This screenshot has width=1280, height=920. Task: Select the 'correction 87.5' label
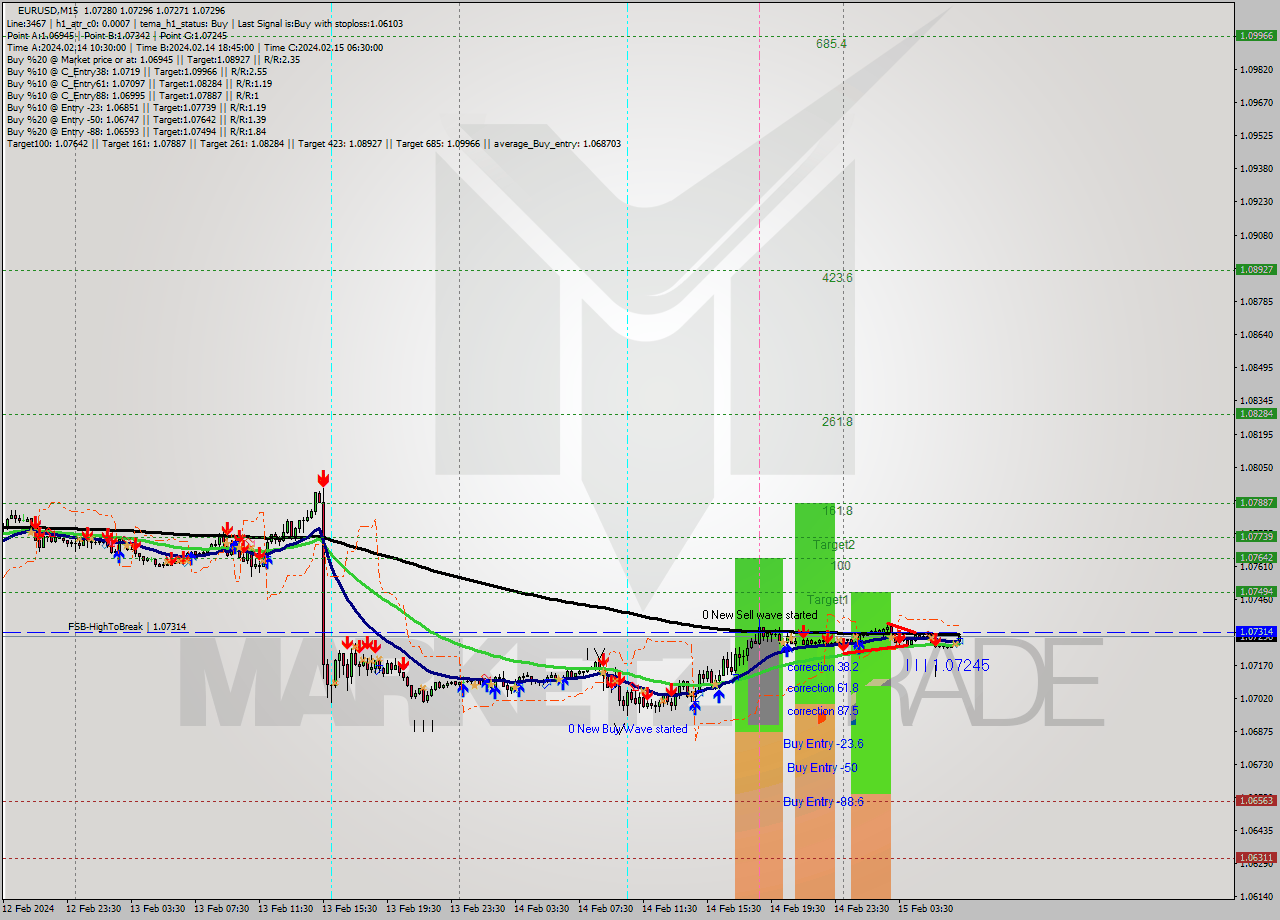pos(822,711)
